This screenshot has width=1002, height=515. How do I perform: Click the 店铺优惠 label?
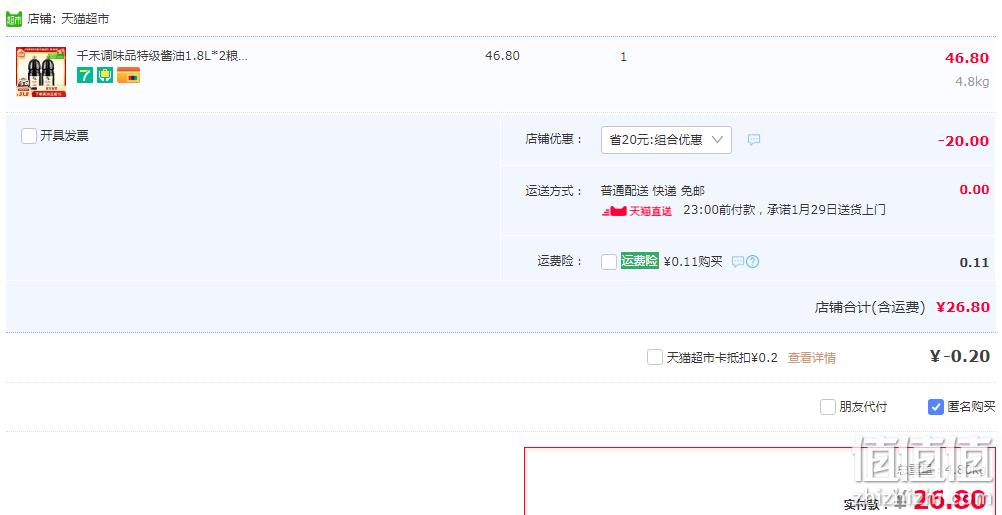click(x=554, y=139)
